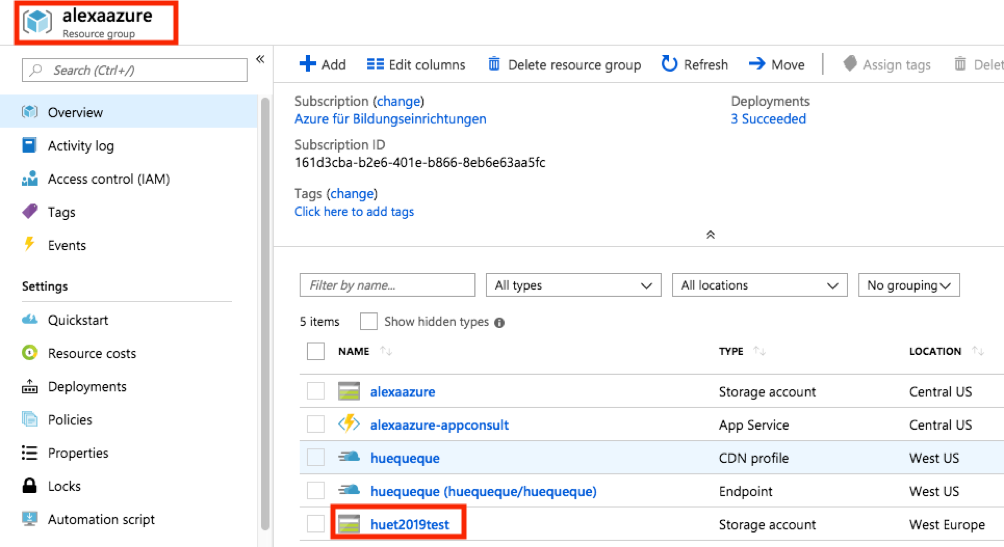This screenshot has height=547, width=1004.
Task: Open the All locations dropdown
Action: (759, 285)
